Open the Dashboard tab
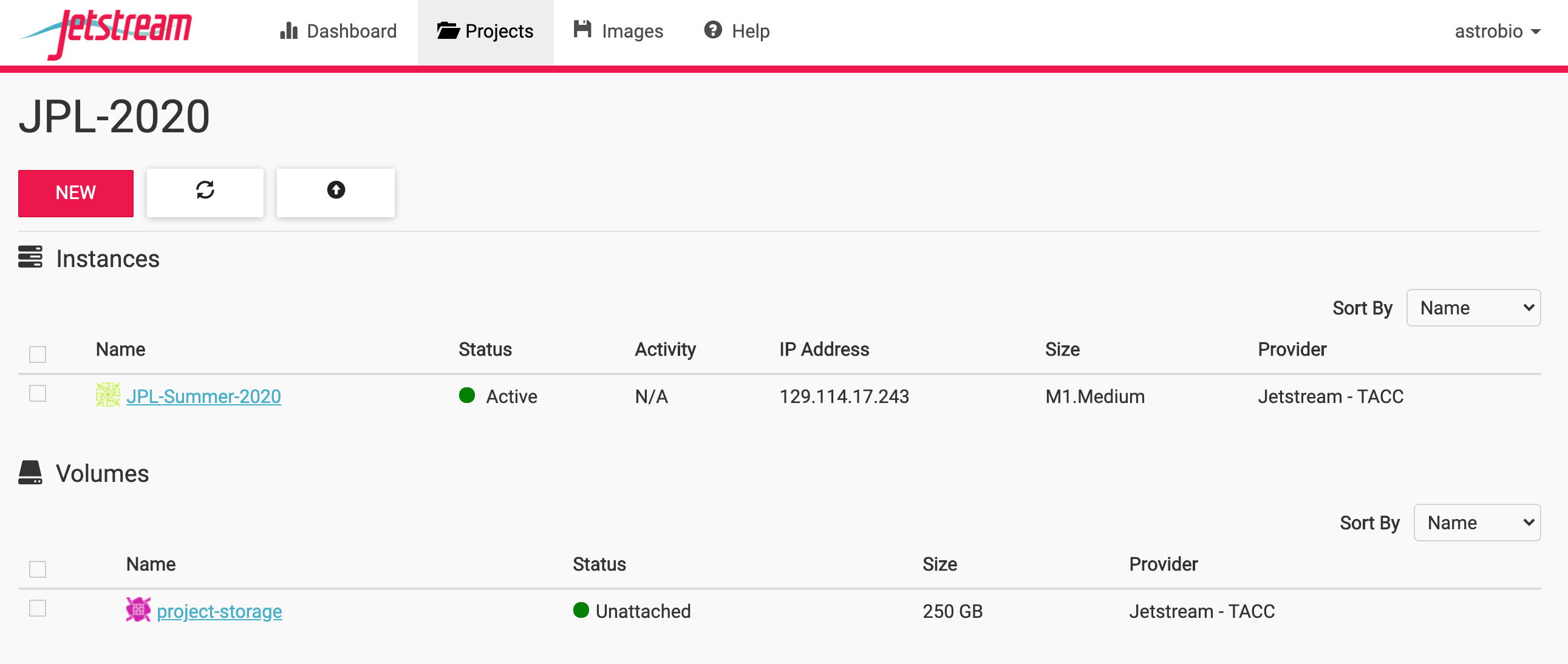1568x664 pixels. click(338, 31)
